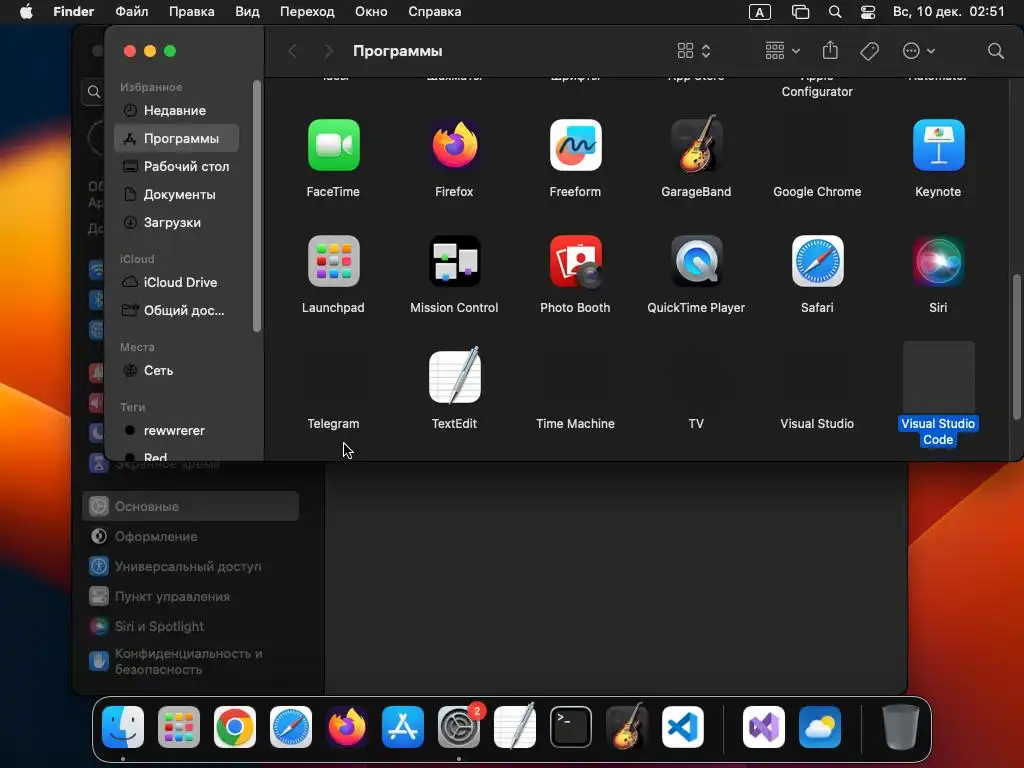This screenshot has width=1024, height=768.
Task: Go back in Finder navigation
Action: [293, 51]
